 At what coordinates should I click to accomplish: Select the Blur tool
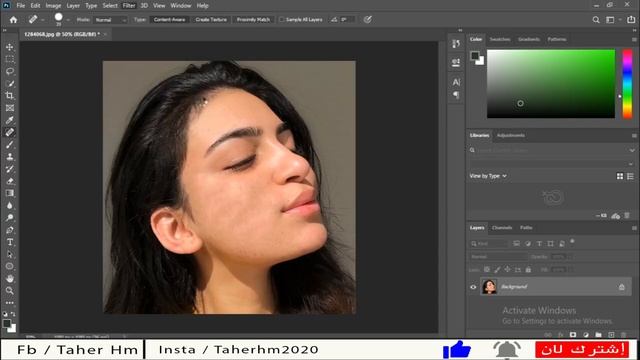click(x=10, y=205)
